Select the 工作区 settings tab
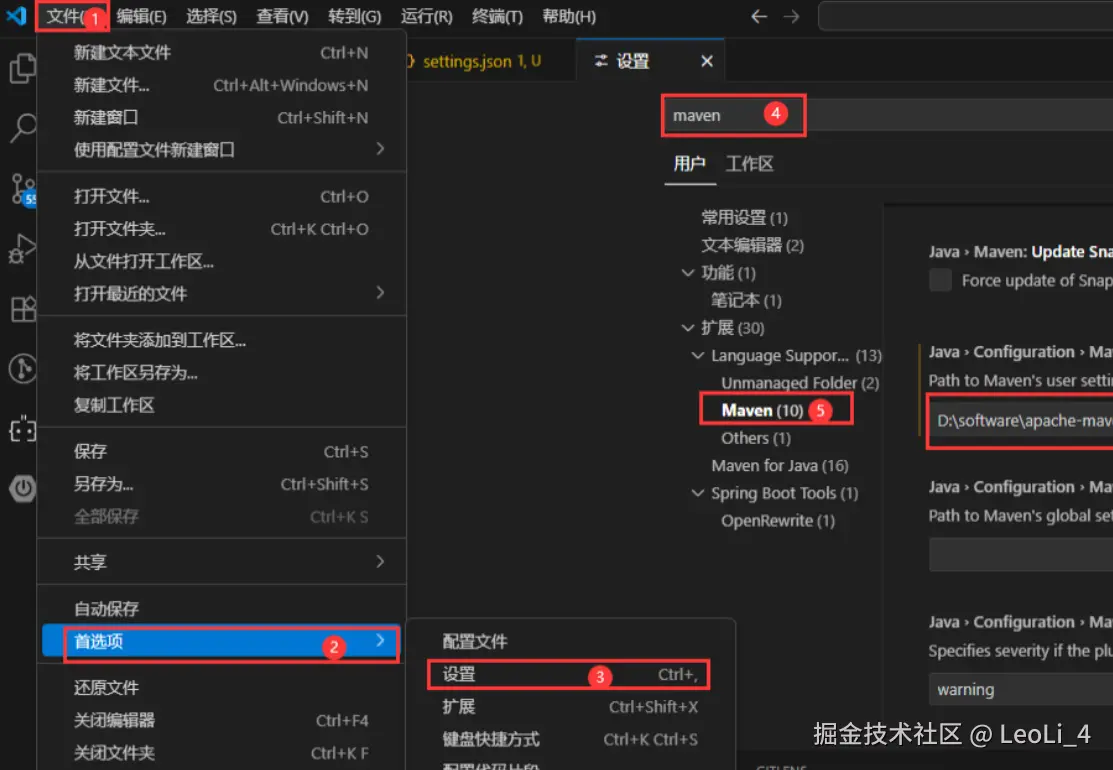Image resolution: width=1113 pixels, height=770 pixels. (749, 164)
